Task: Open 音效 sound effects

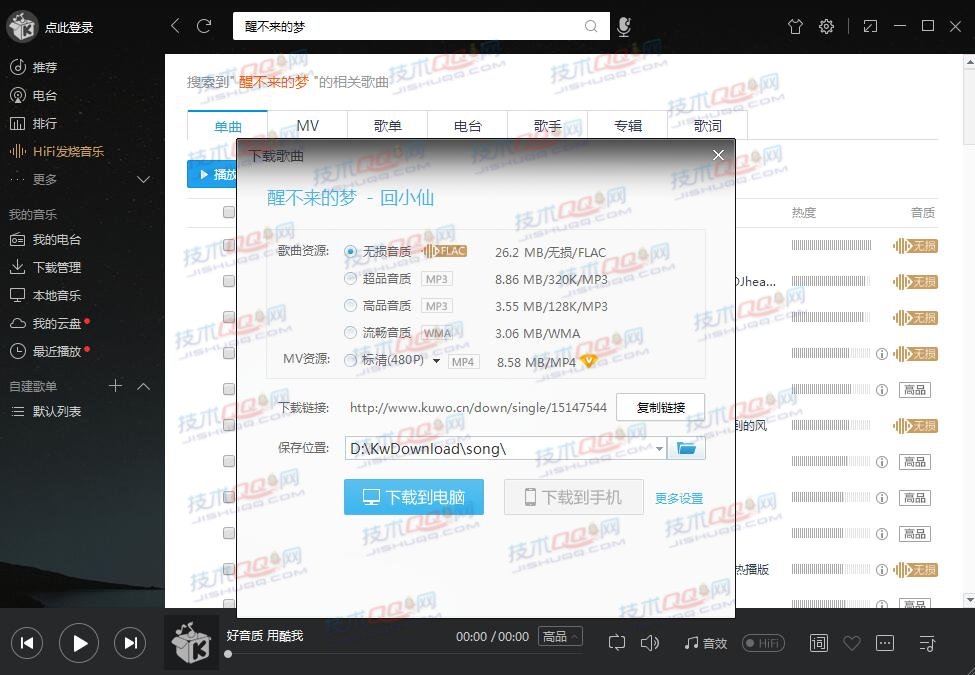Action: point(705,643)
